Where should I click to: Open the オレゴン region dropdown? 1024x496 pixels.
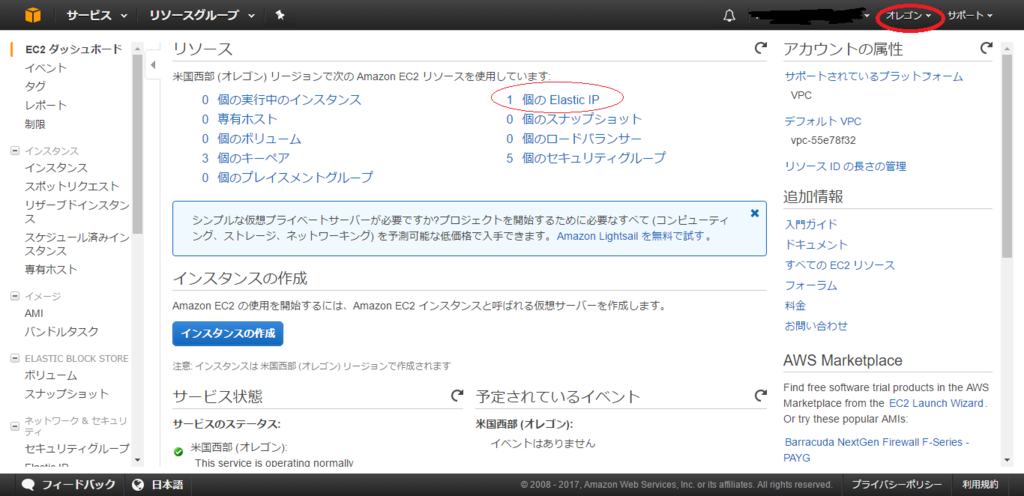click(908, 16)
